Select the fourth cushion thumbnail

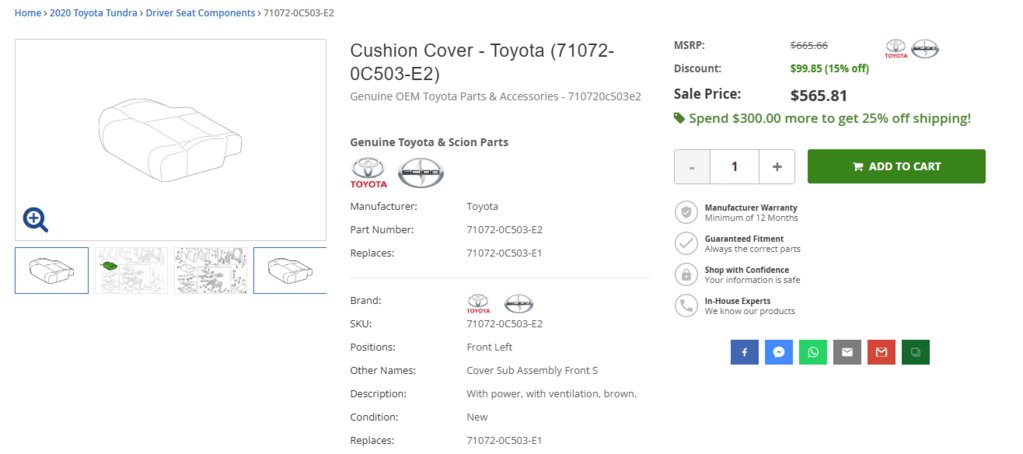(x=290, y=270)
